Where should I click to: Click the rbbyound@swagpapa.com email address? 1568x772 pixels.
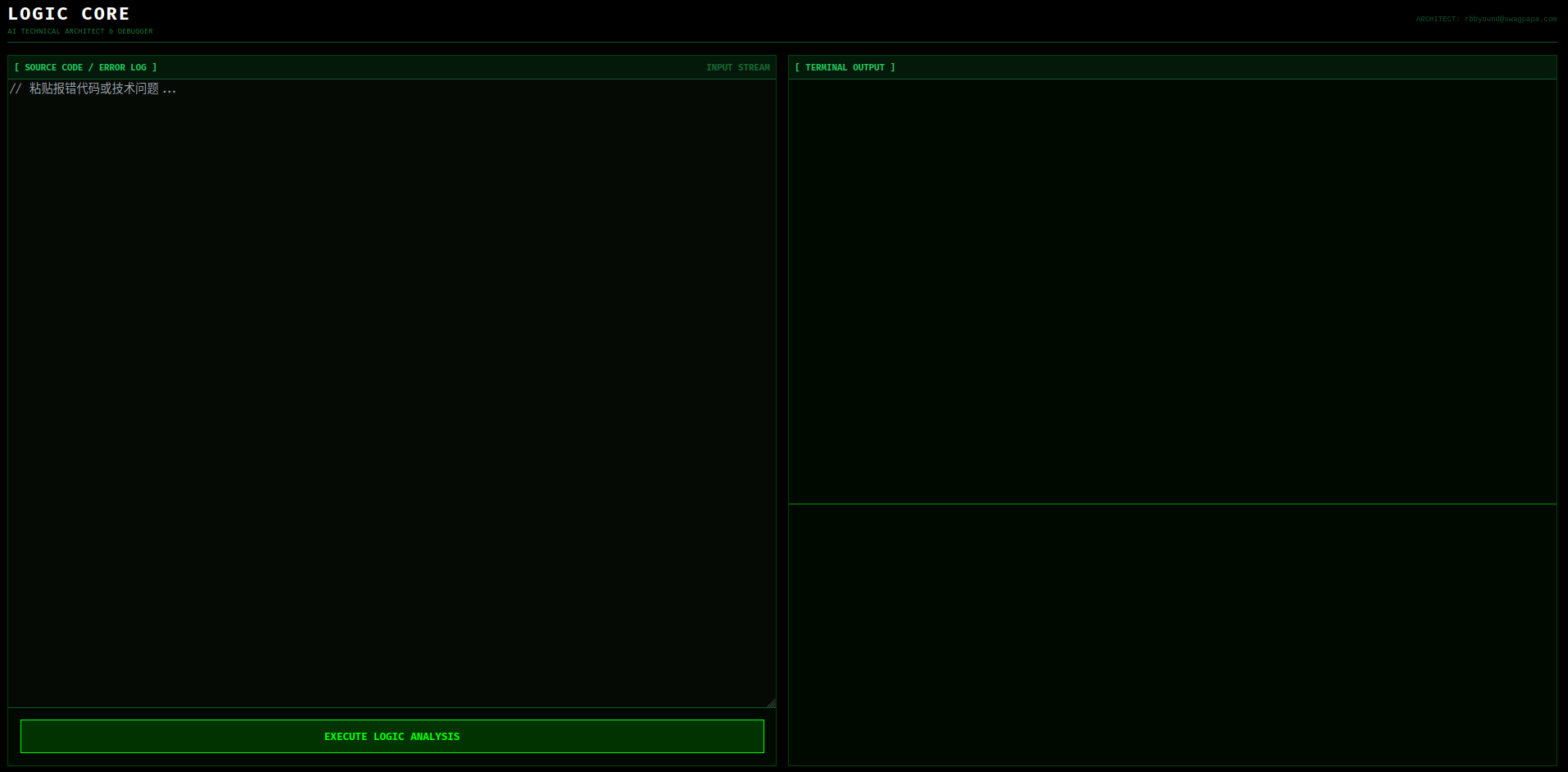(x=1510, y=19)
